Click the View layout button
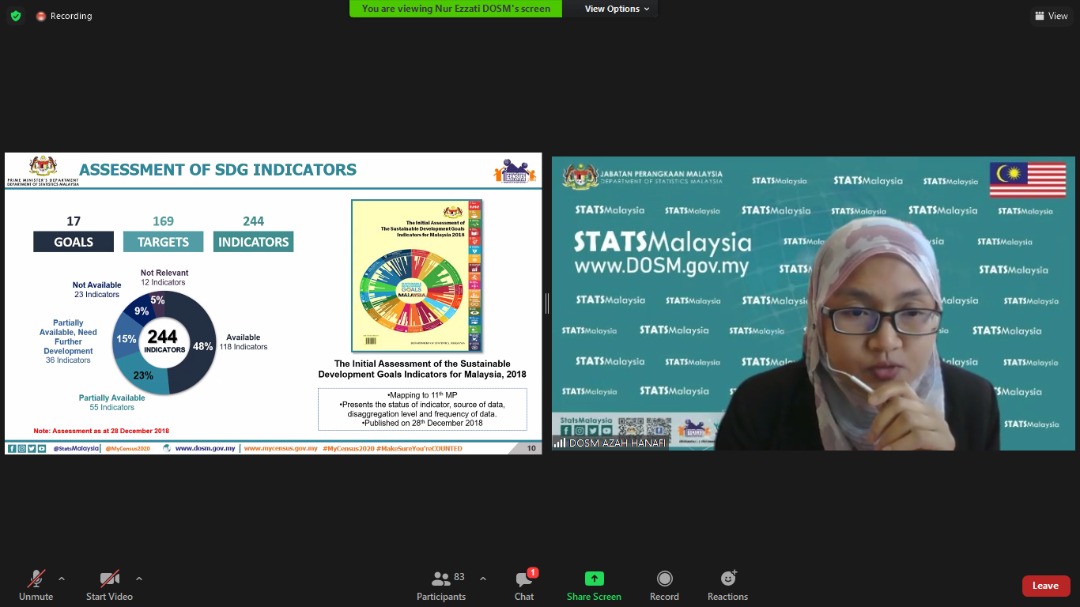 [1051, 16]
